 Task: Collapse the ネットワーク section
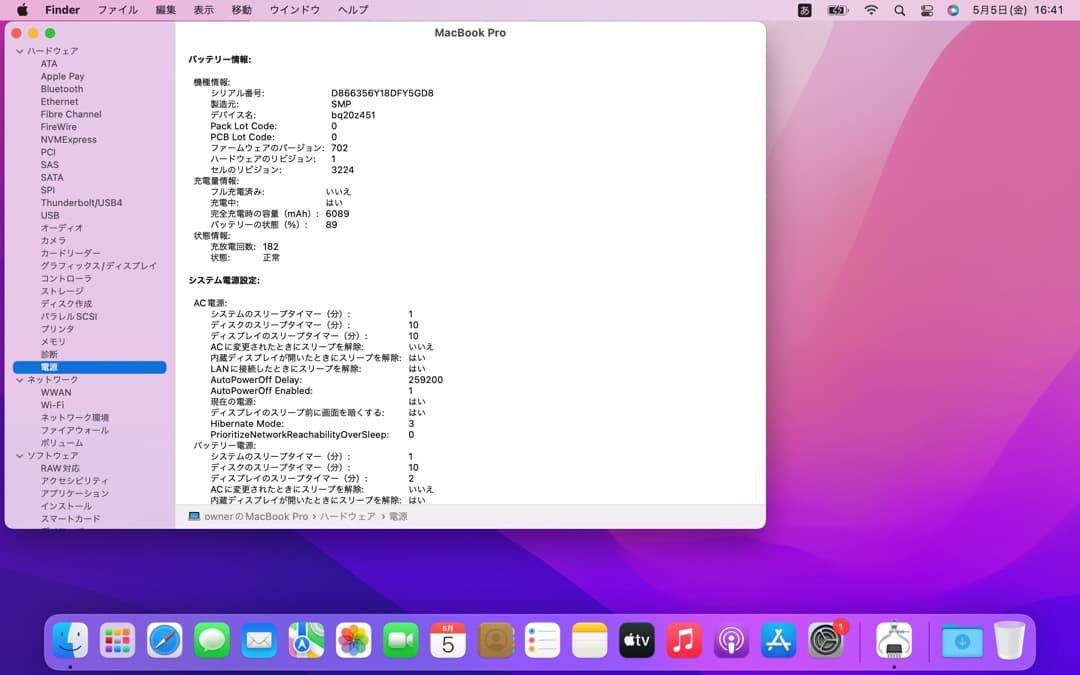coord(20,380)
